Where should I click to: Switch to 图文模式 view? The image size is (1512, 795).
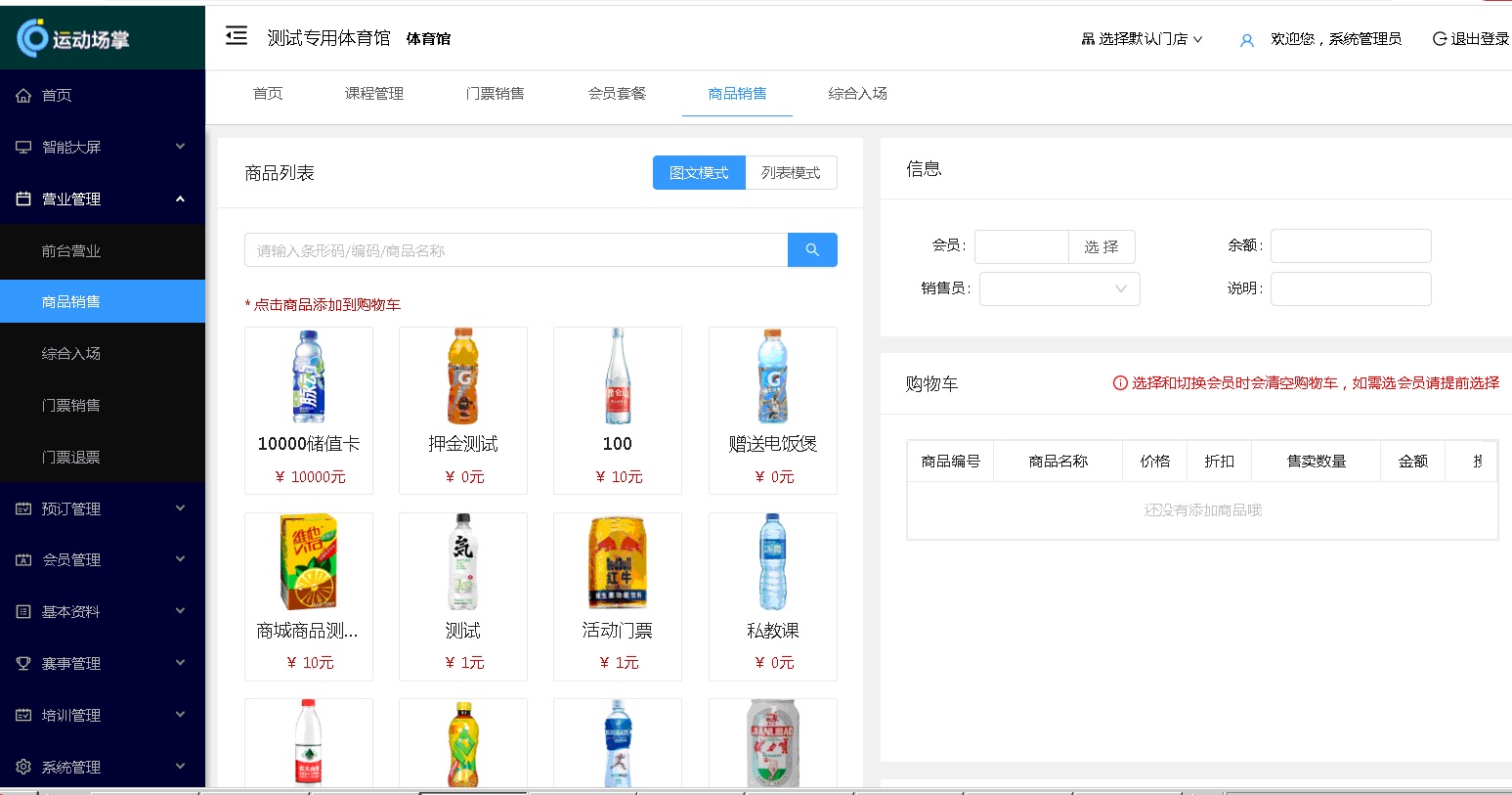tap(699, 173)
